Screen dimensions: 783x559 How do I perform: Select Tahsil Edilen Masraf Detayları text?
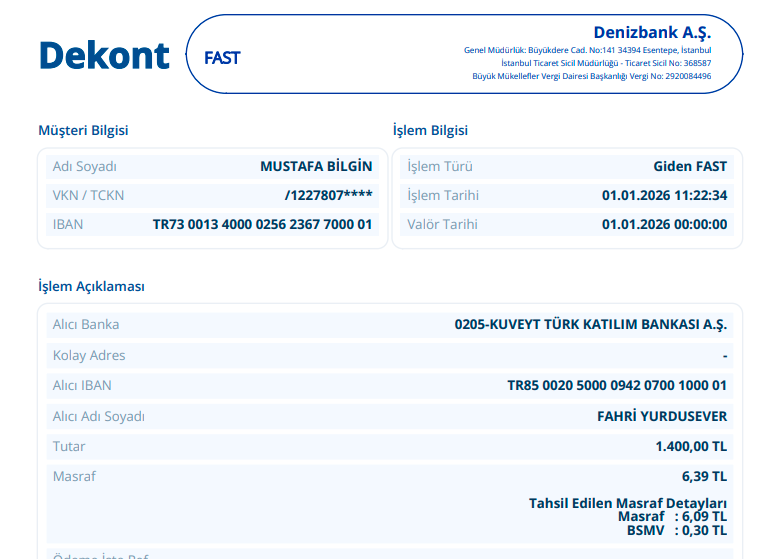(x=628, y=503)
